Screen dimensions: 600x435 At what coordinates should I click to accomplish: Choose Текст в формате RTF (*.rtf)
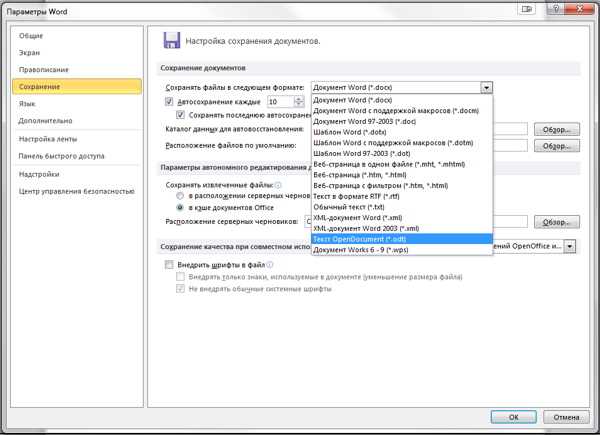pos(402,196)
